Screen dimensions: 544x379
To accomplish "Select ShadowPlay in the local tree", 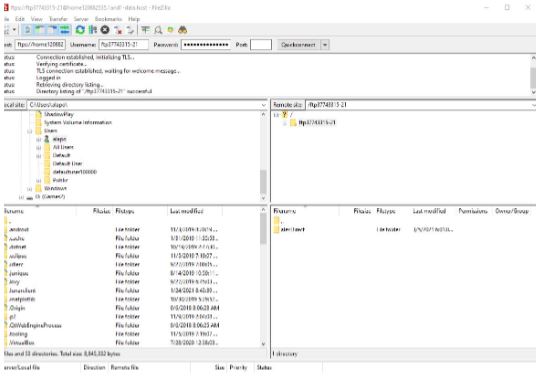I will (x=59, y=114).
